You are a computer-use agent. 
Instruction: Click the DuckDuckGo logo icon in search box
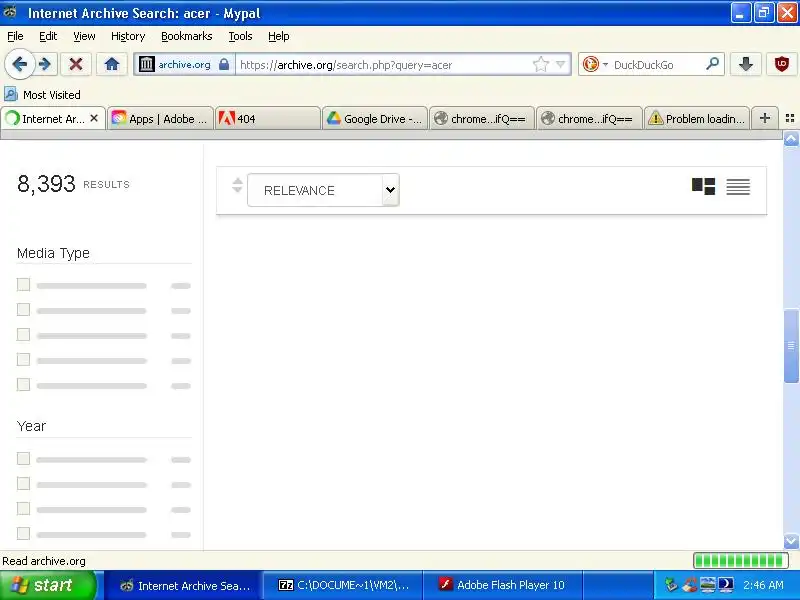591,64
